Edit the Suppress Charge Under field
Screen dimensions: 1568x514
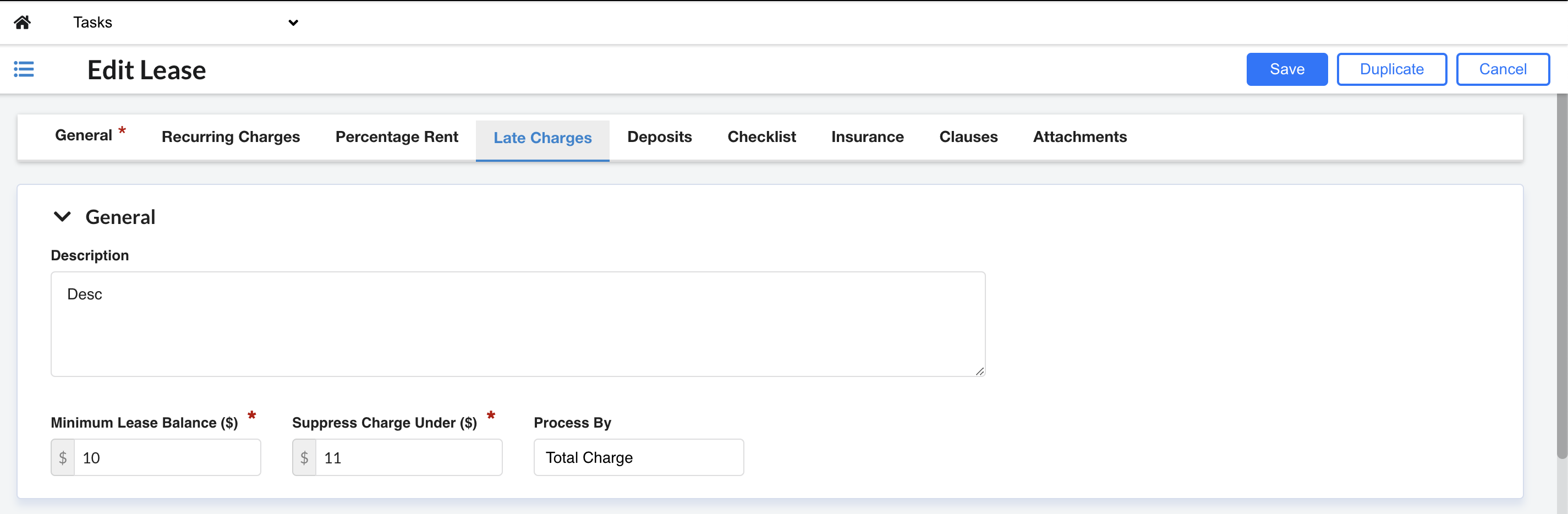[x=409, y=457]
